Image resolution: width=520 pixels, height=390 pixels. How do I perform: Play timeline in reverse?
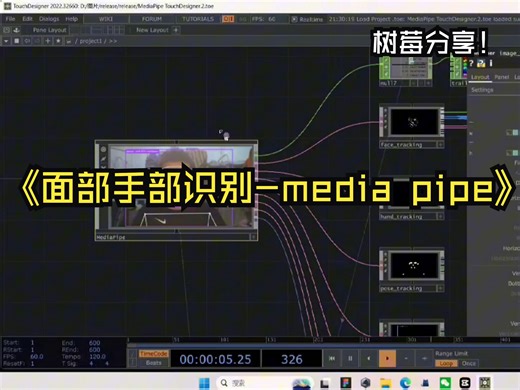coord(369,358)
